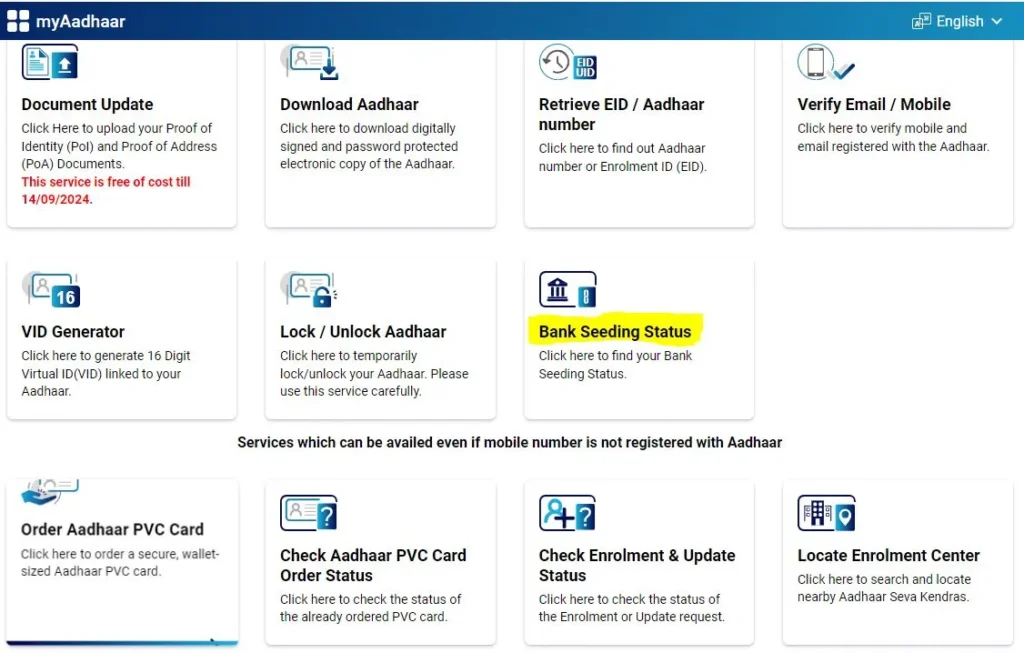Click 'Click here to verify mobile and email' text
This screenshot has width=1024, height=653.
pyautogui.click(x=893, y=137)
